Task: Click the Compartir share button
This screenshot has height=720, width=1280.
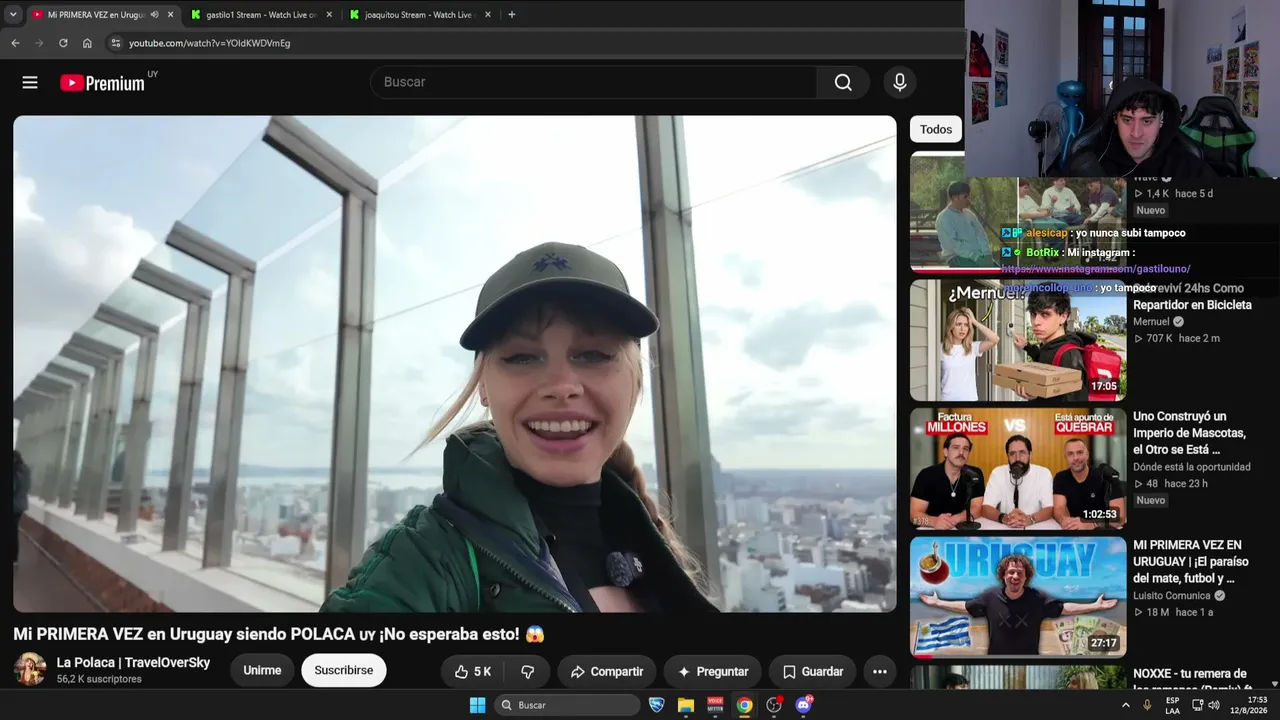Action: tap(607, 672)
